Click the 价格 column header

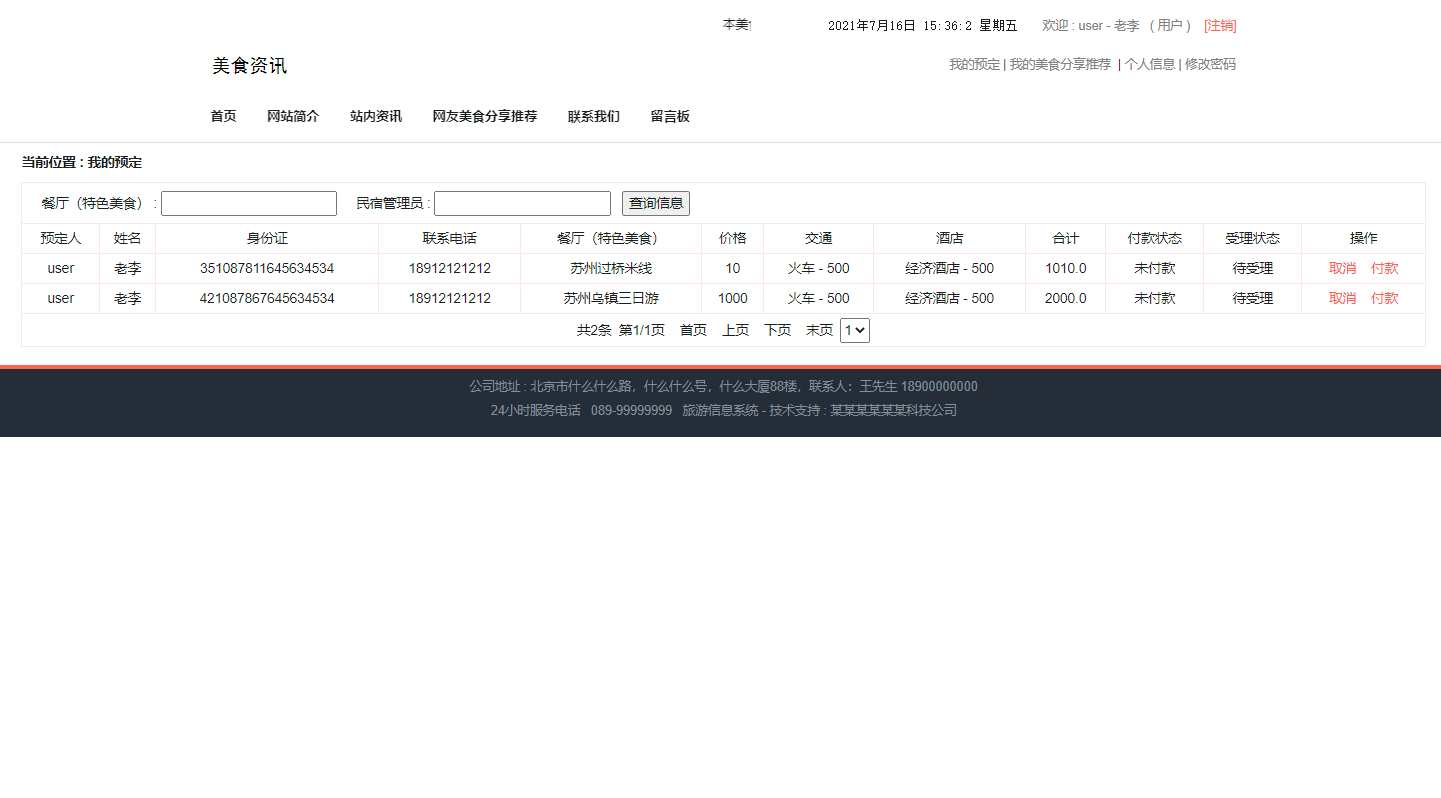733,238
